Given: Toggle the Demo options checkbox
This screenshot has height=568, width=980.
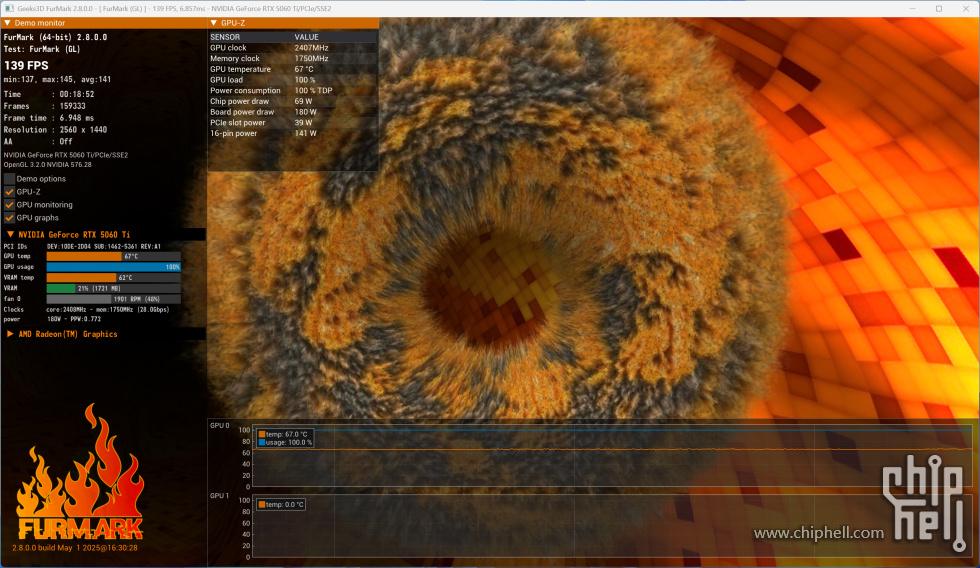Looking at the screenshot, I should tap(9, 179).
